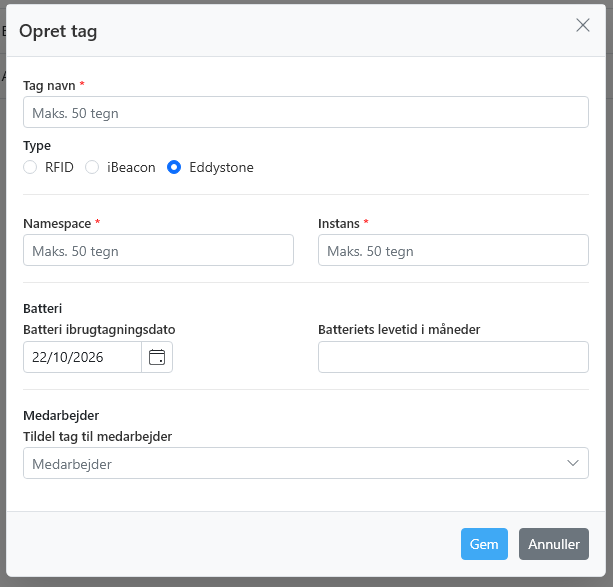This screenshot has height=587, width=613.
Task: Select the Eddystone radio button
Action: tap(174, 167)
